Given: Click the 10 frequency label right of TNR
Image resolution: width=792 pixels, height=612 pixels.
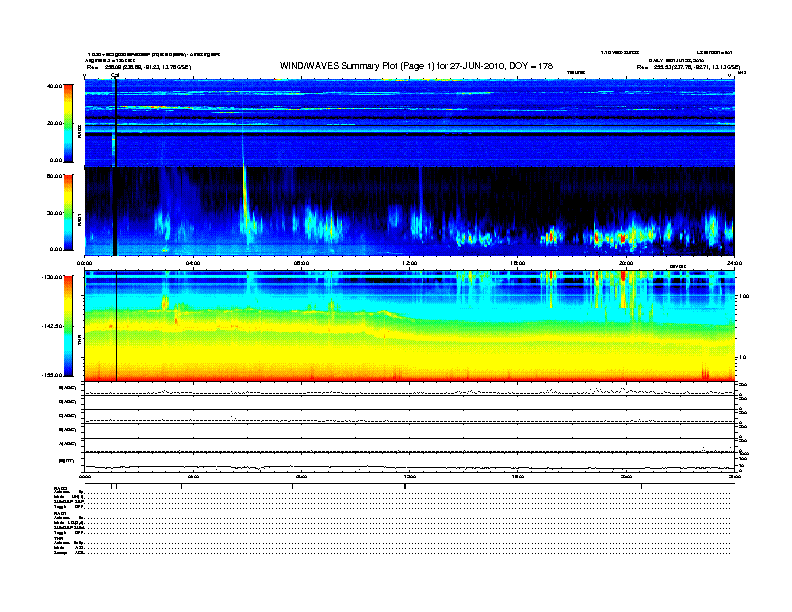Looking at the screenshot, I should coord(742,358).
